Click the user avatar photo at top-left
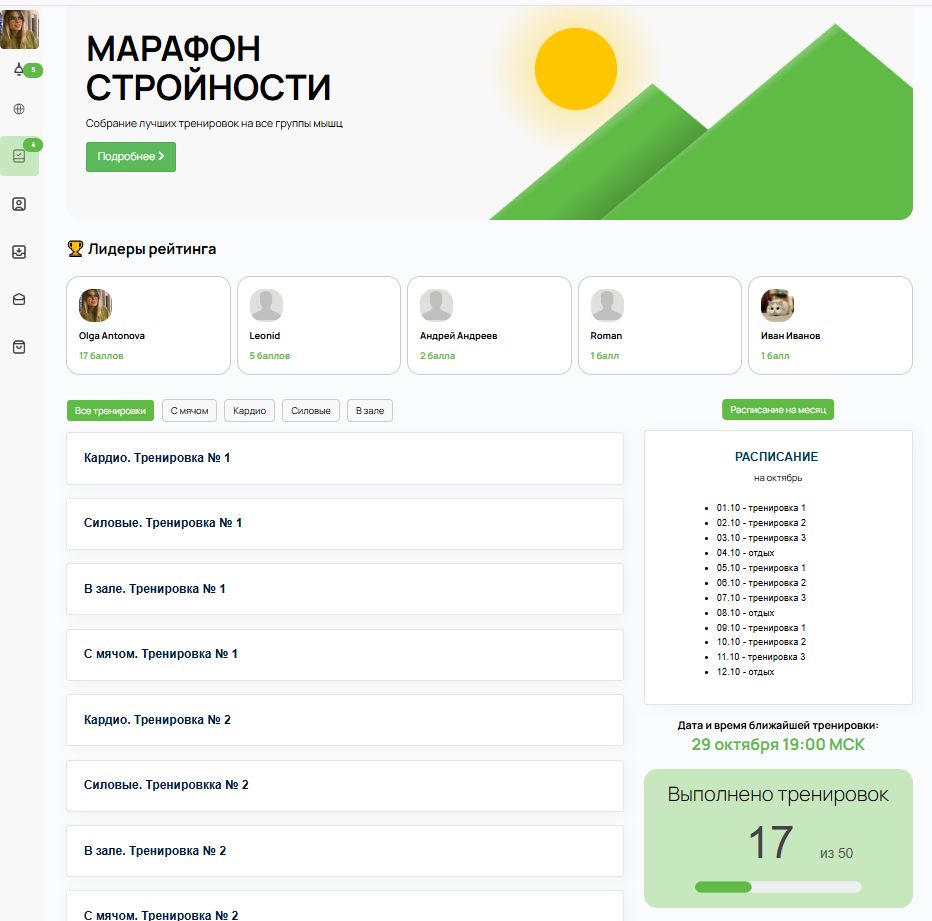This screenshot has height=921, width=932. (19, 30)
